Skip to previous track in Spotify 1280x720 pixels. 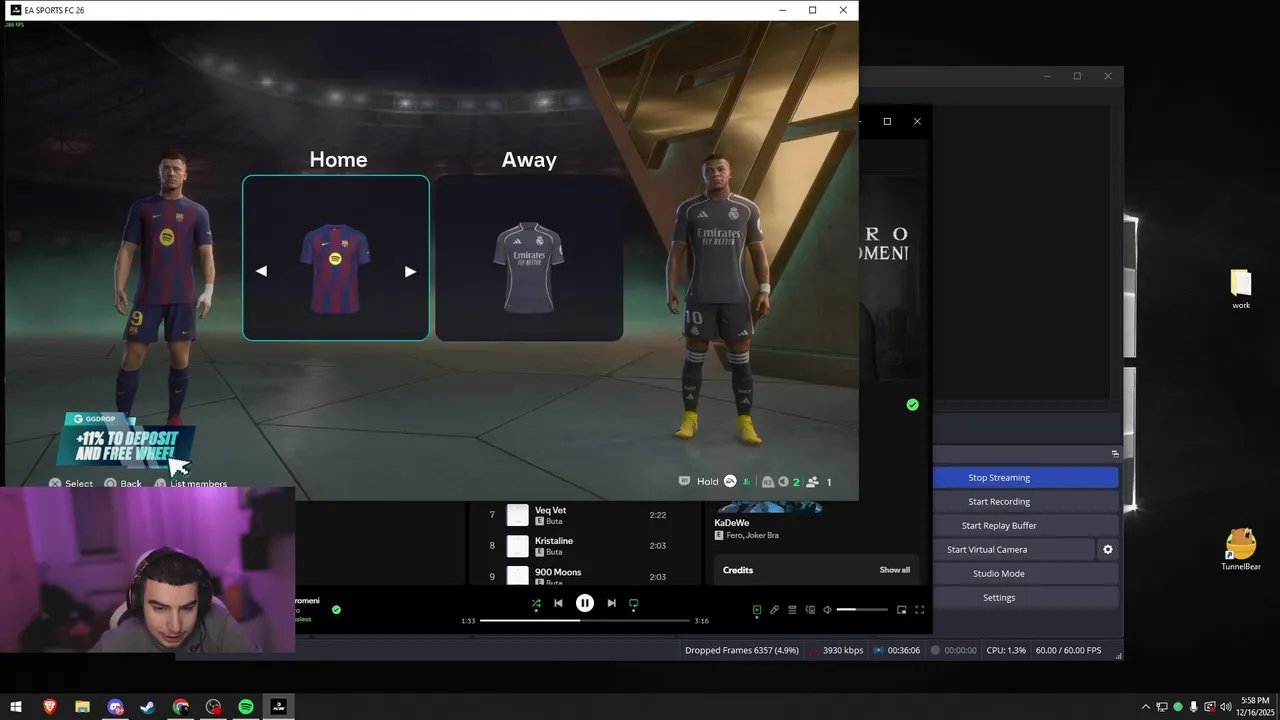[x=558, y=603]
